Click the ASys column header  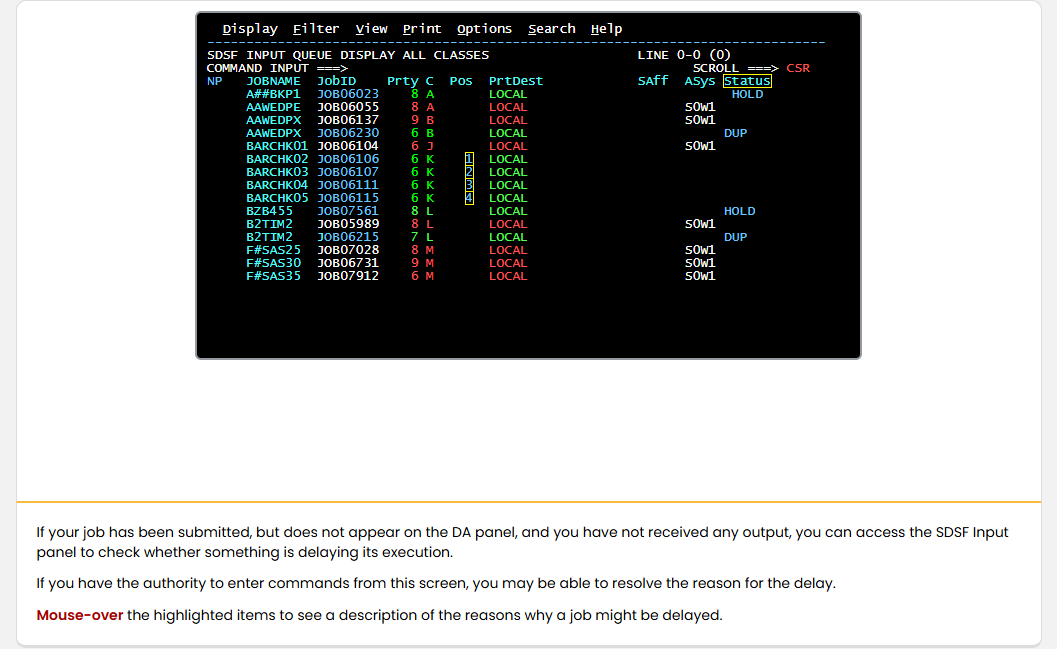(700, 81)
